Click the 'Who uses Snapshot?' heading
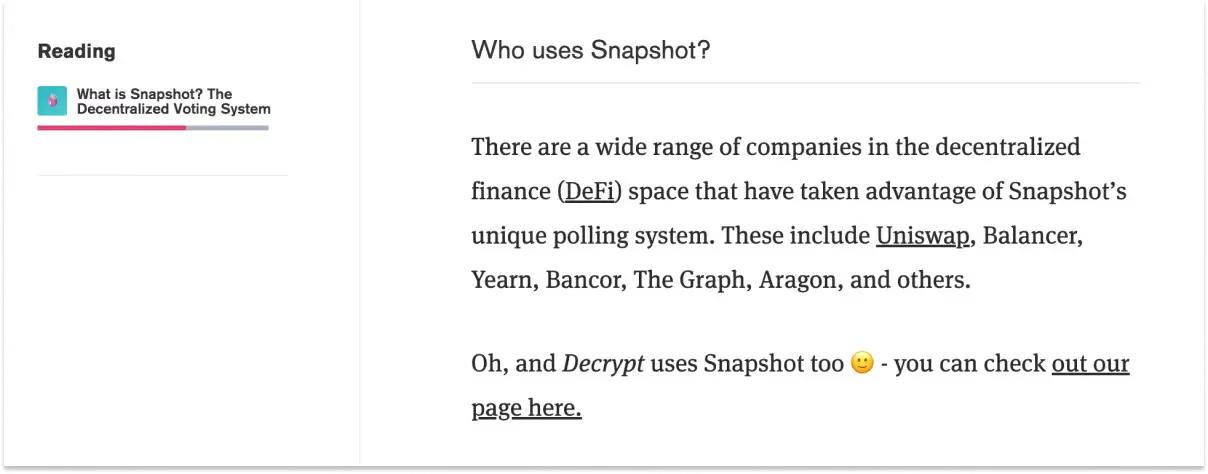Image resolution: width=1208 pixels, height=474 pixels. tap(590, 49)
